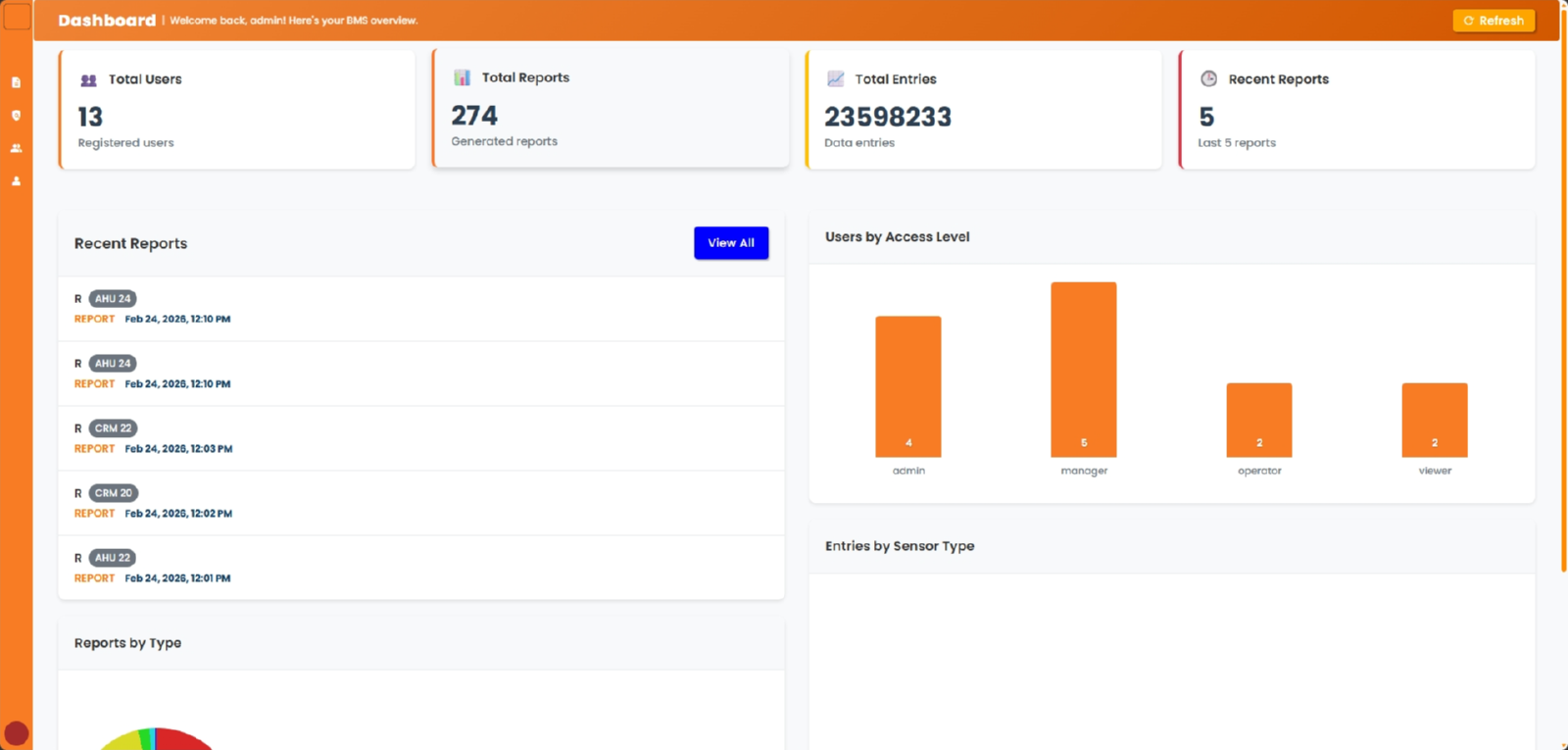Click the manager bar in access chart
Screen dimensions: 1568x750
coord(1084,370)
